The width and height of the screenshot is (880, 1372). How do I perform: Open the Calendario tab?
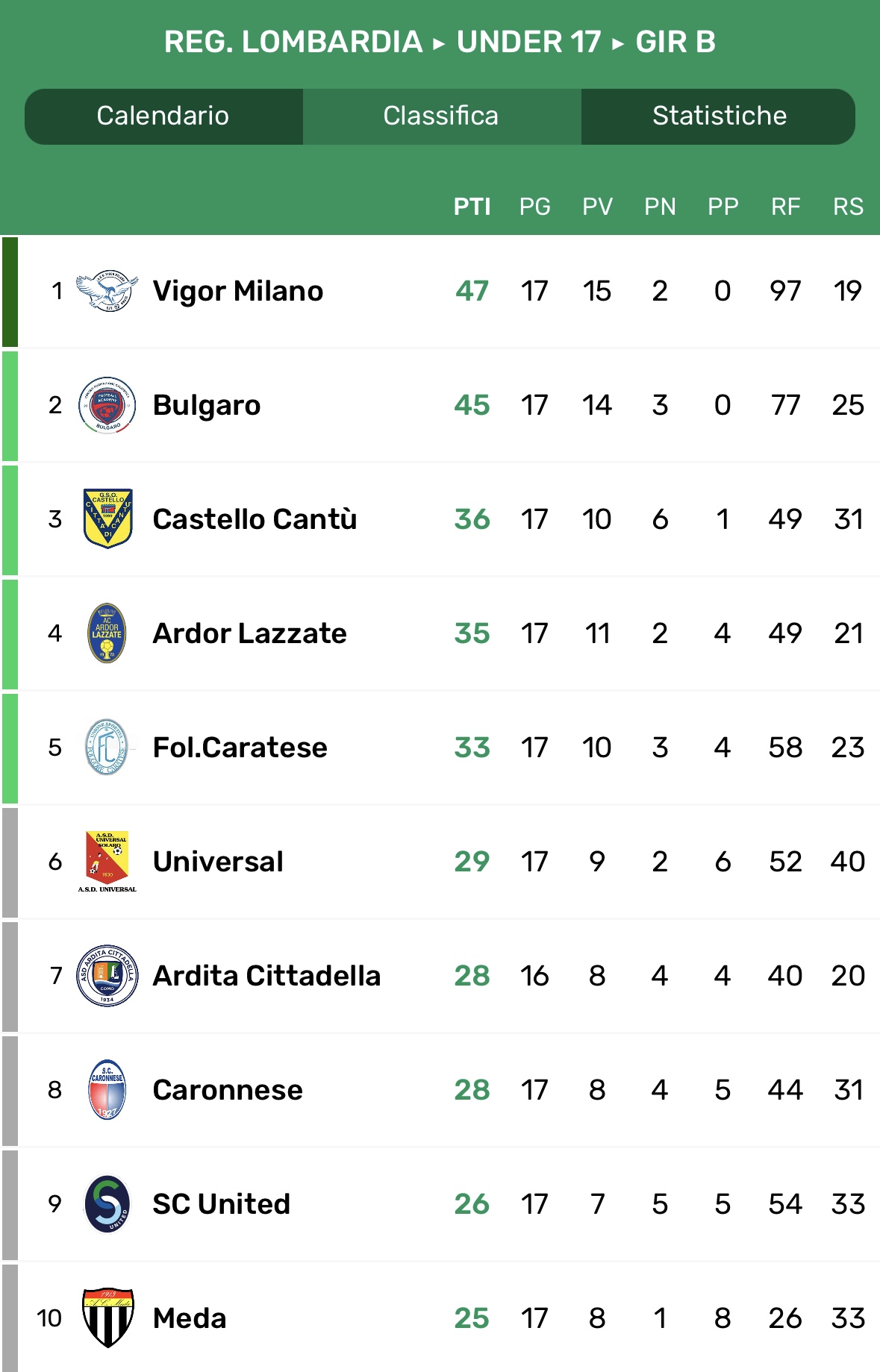tap(163, 116)
